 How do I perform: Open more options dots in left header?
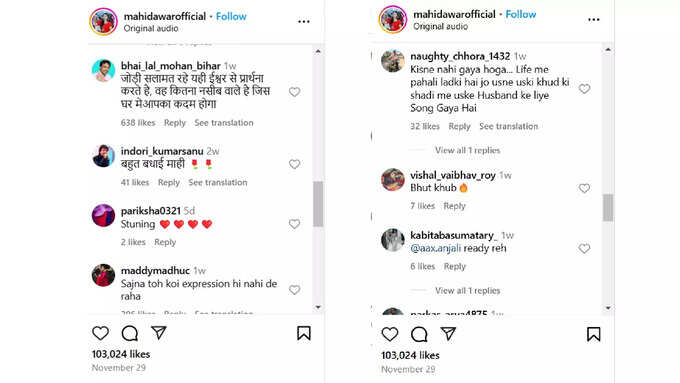click(304, 21)
